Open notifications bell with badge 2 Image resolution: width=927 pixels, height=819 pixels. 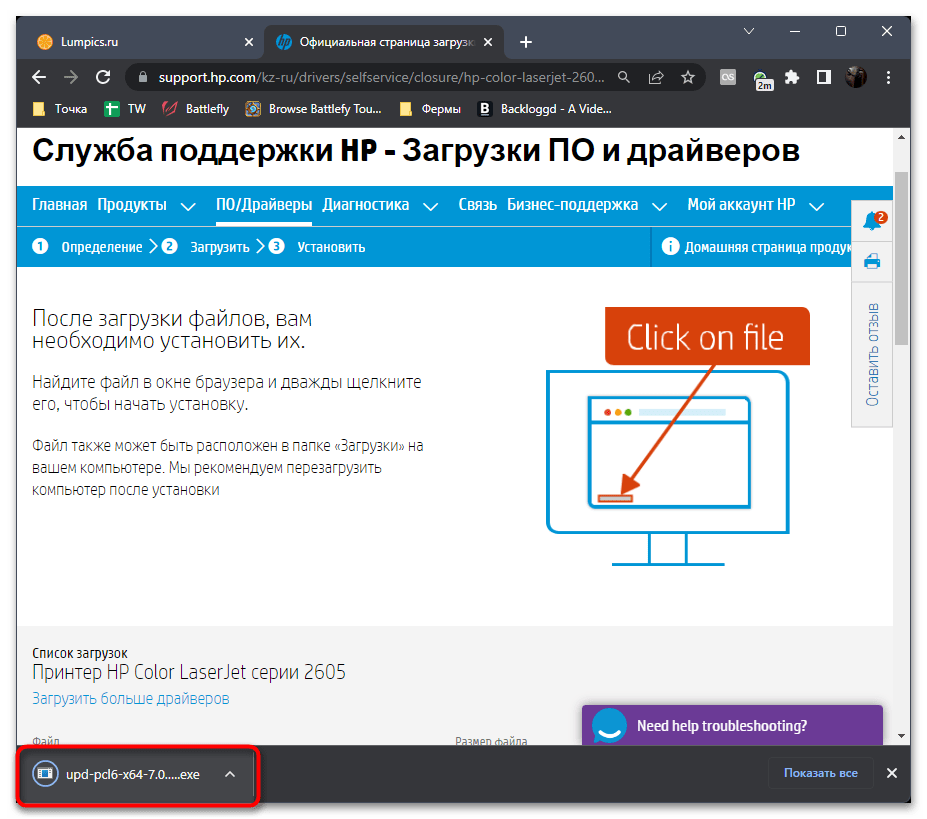pos(873,221)
